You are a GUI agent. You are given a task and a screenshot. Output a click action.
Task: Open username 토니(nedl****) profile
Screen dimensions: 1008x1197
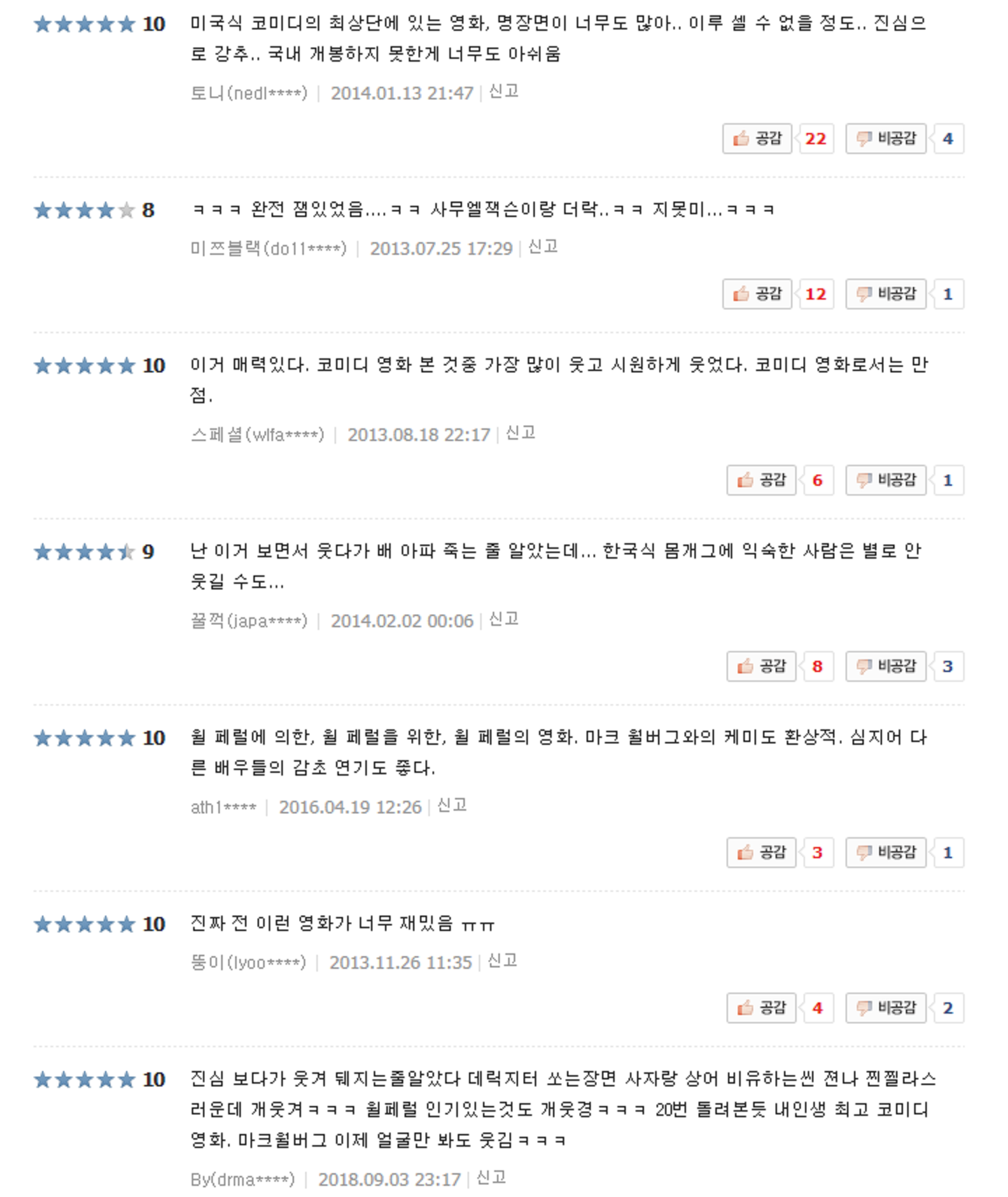click(x=249, y=93)
